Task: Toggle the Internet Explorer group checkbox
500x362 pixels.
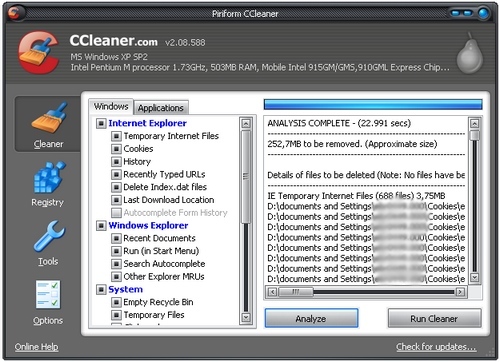Action: 101,123
